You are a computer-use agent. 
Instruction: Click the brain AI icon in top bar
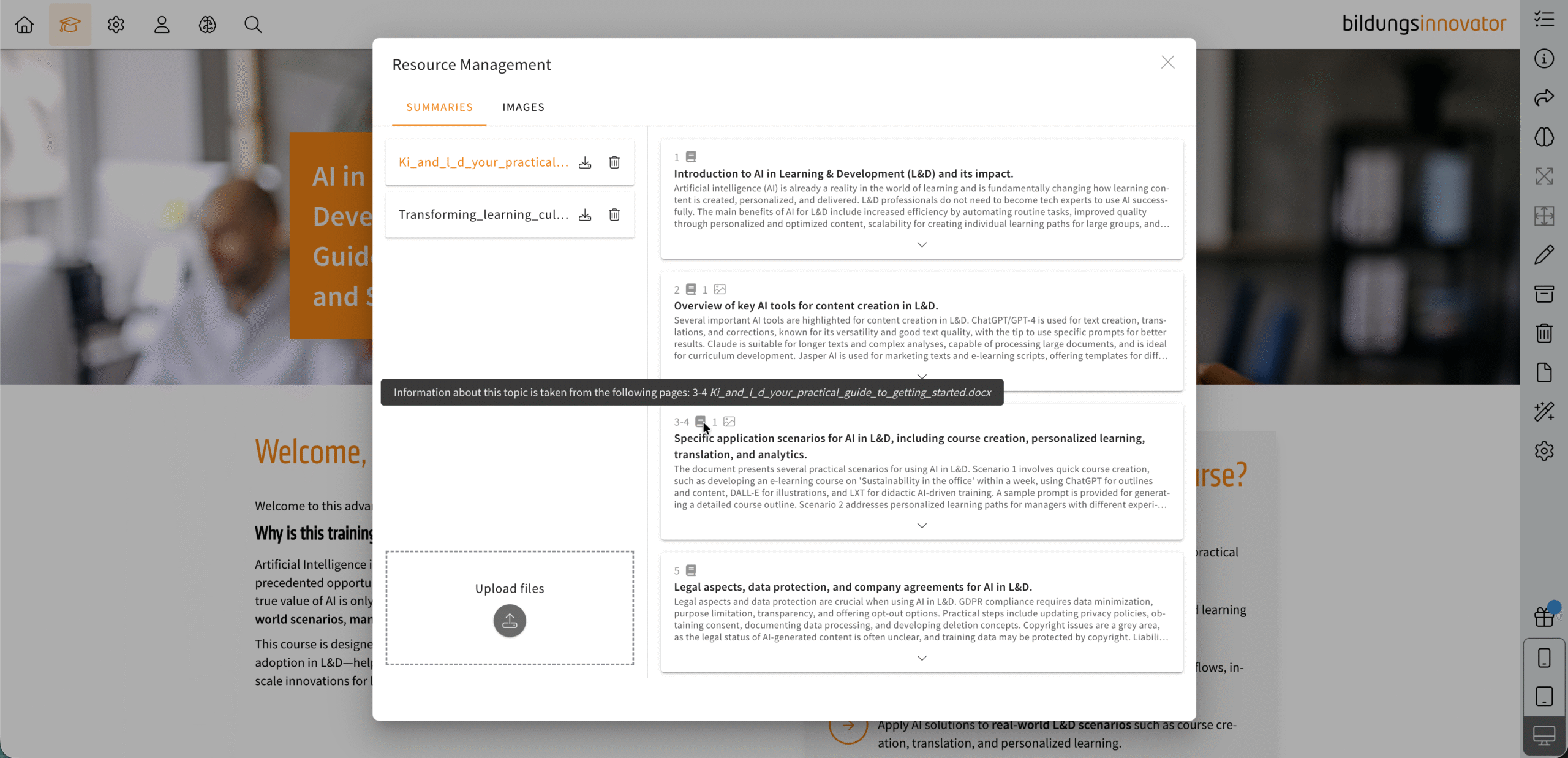208,25
